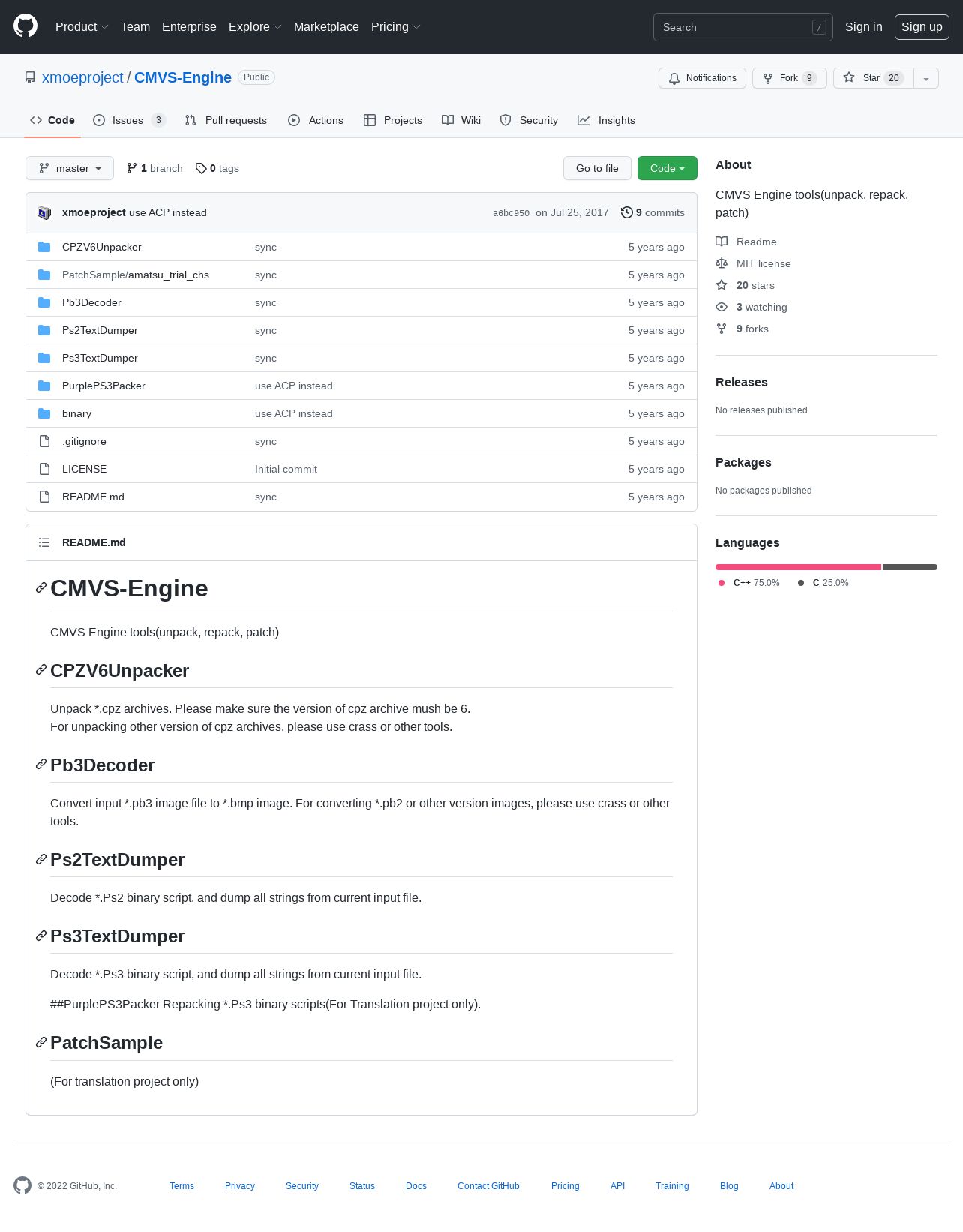Image resolution: width=963 pixels, height=1232 pixels.
Task: Expand the Explore menu
Action: point(255,26)
